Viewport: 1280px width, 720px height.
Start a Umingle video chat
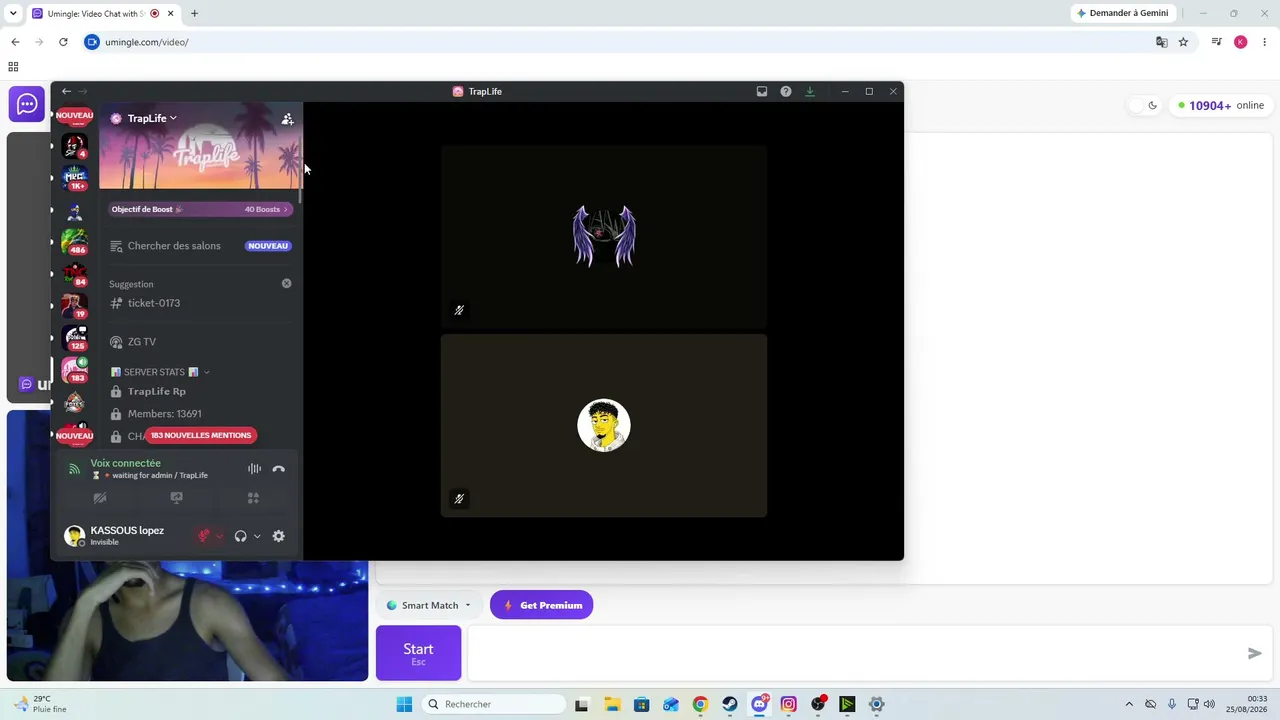(418, 653)
